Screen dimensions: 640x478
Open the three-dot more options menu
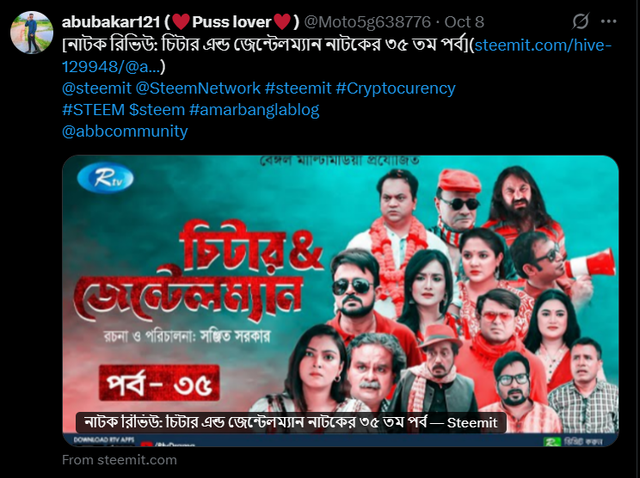(609, 21)
